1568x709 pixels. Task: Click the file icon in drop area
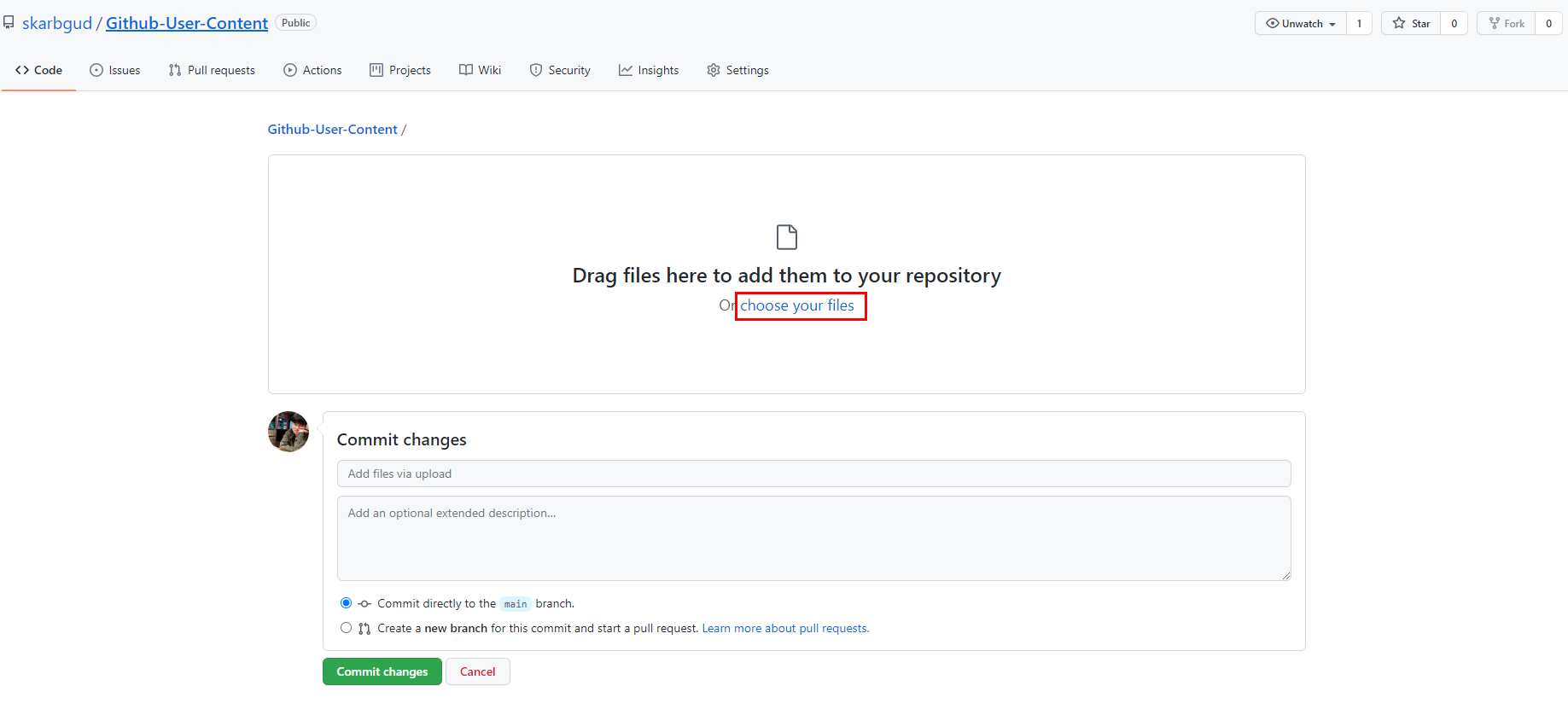[x=787, y=237]
